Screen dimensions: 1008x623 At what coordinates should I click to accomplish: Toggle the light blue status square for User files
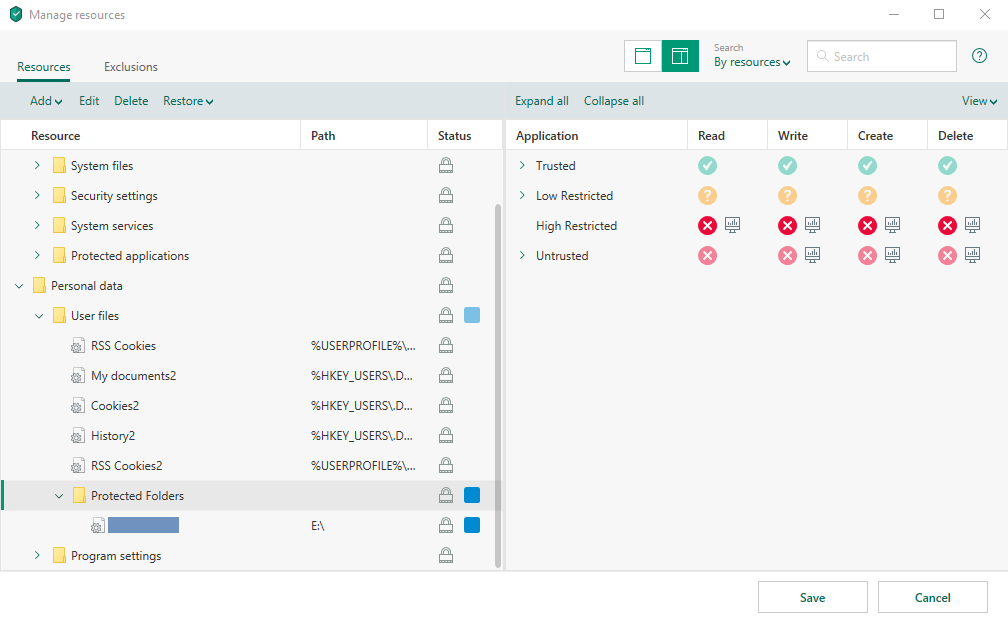[x=472, y=315]
